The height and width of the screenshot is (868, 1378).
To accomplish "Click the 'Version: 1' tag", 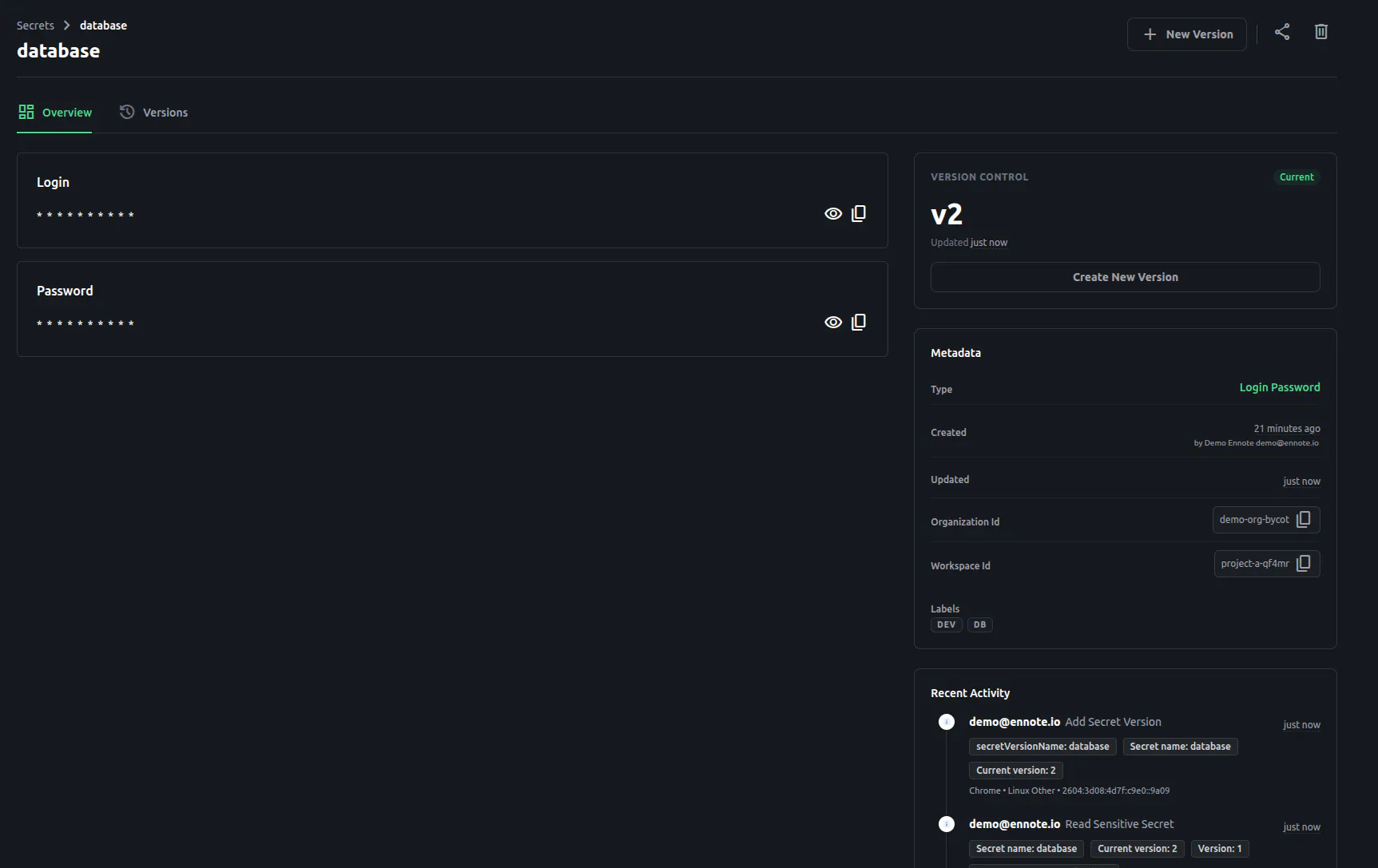I will point(1220,849).
